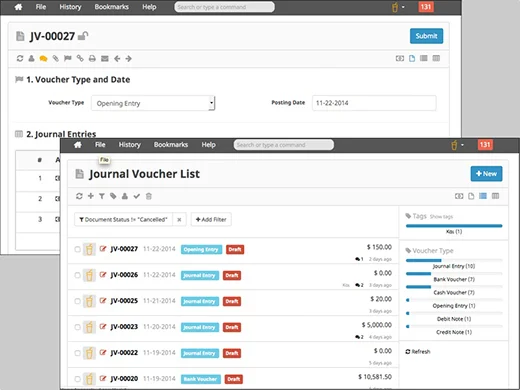Select the blue list view icon in list window
Image resolution: width=520 pixels, height=390 pixels.
pos(483,196)
